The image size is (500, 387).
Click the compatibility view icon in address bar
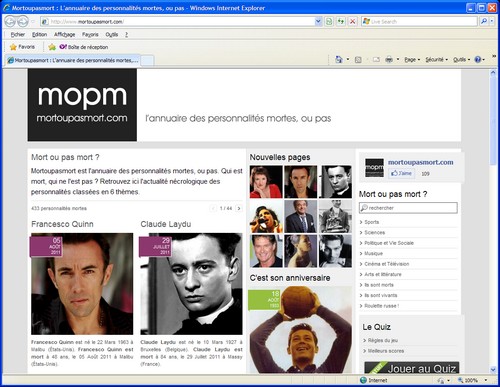(x=329, y=22)
